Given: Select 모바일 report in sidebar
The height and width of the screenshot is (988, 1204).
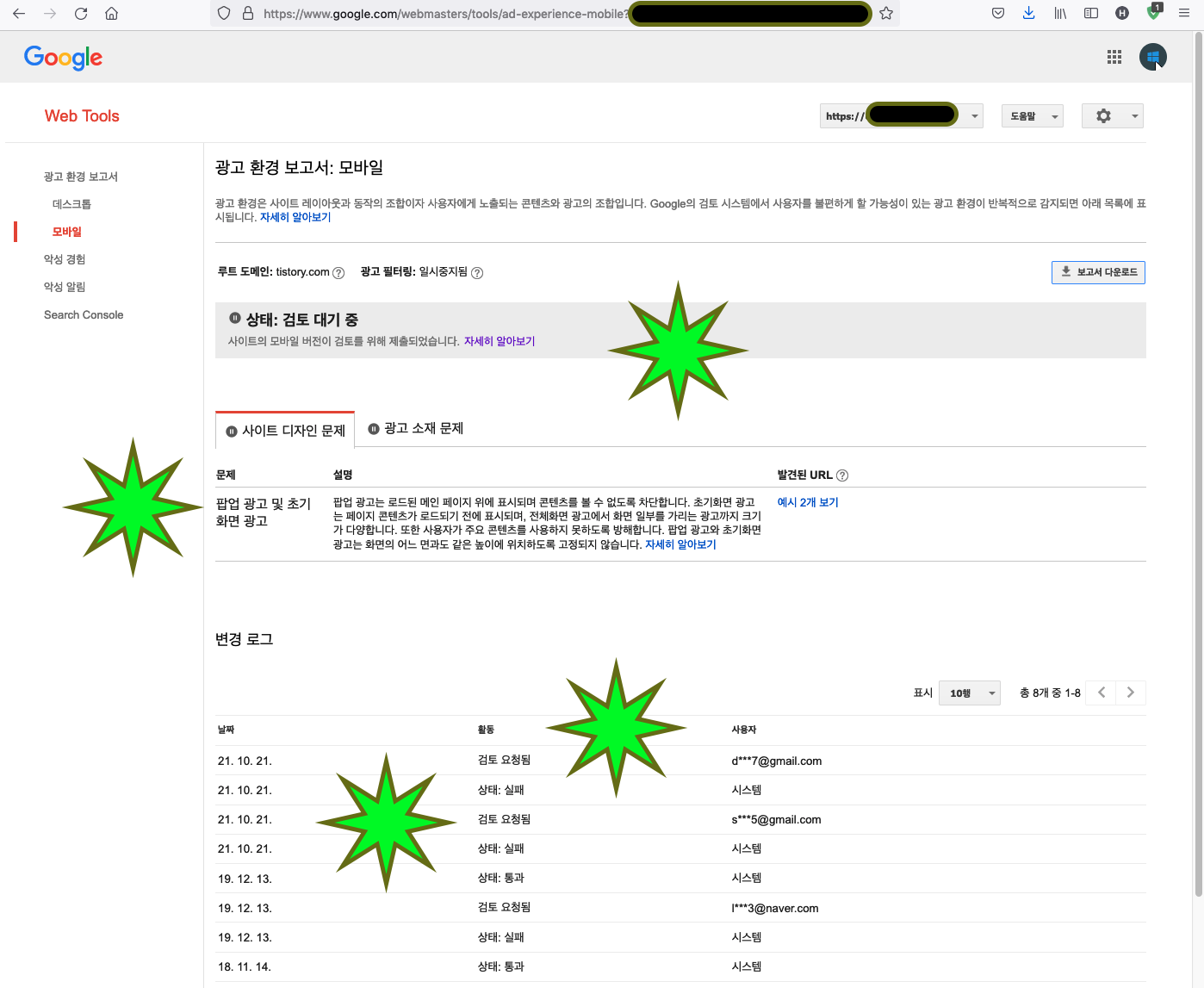Looking at the screenshot, I should coord(67,232).
